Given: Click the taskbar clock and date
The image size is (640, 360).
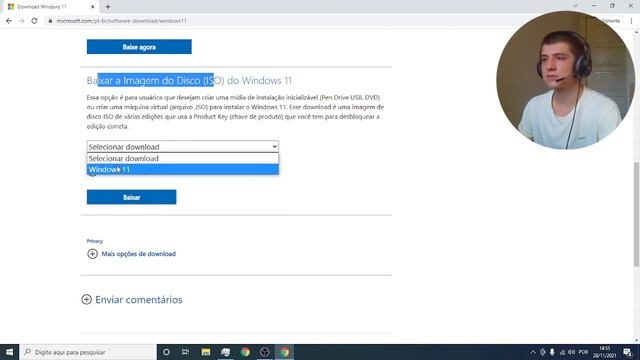Looking at the screenshot, I should point(604,352).
